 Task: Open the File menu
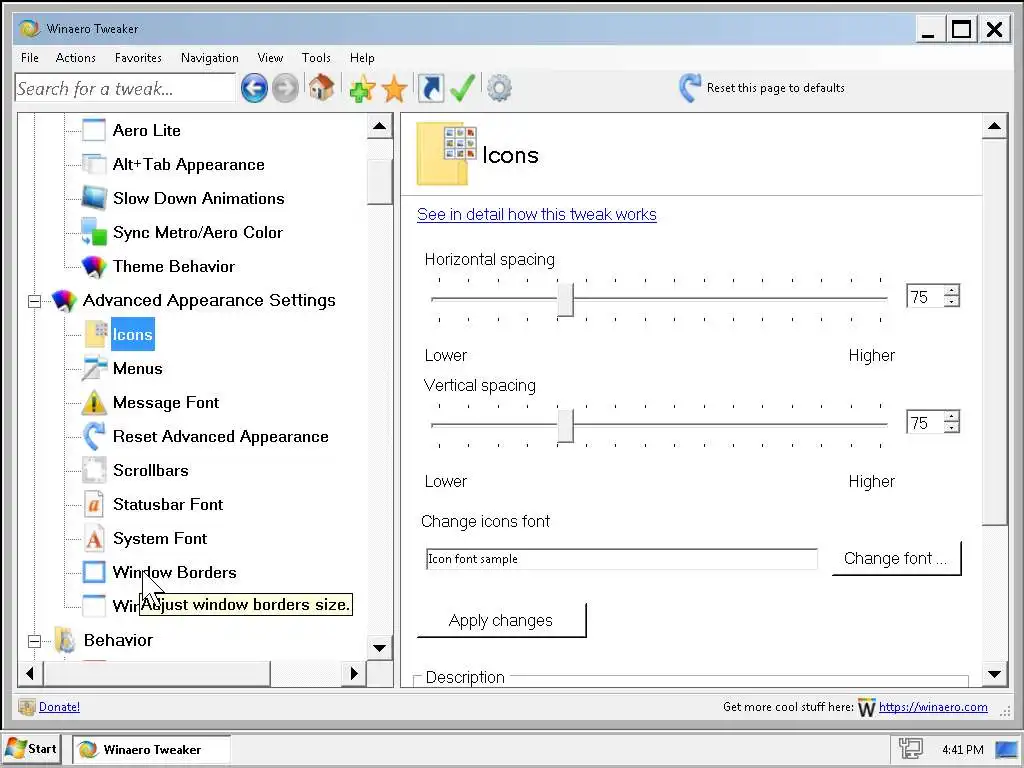tap(29, 57)
